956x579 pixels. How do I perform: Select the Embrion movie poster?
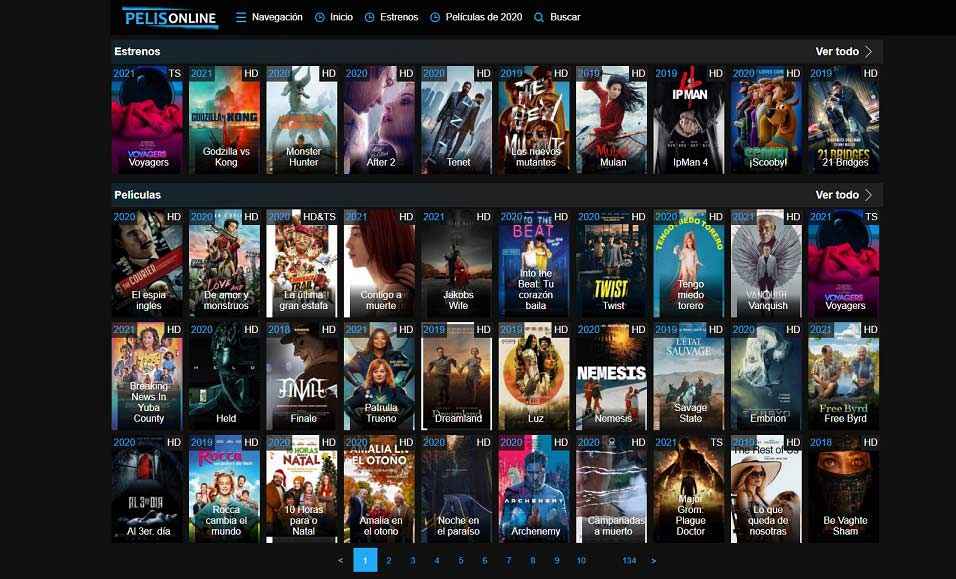click(767, 376)
